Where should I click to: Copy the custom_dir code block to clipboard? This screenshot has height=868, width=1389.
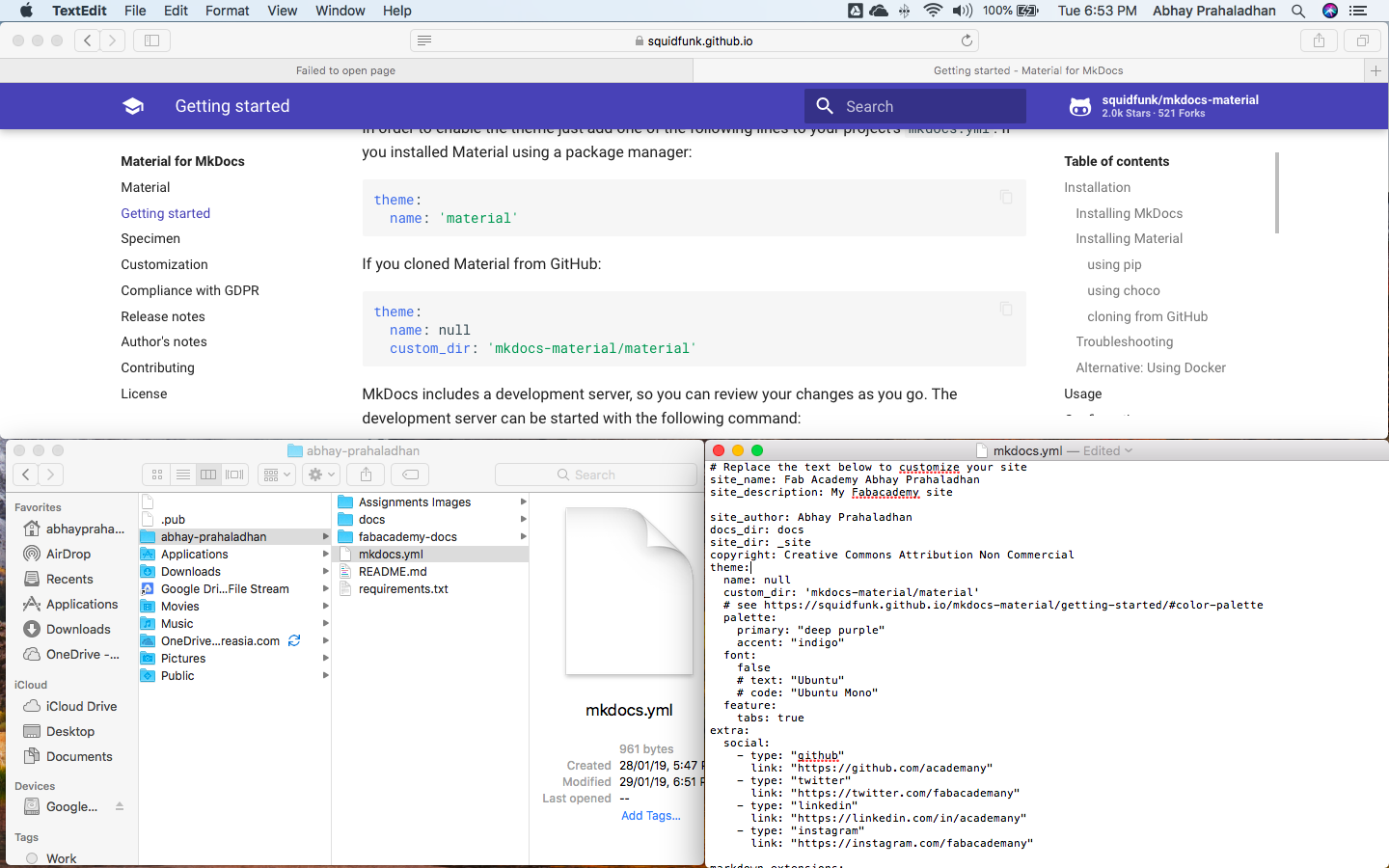click(x=1006, y=309)
